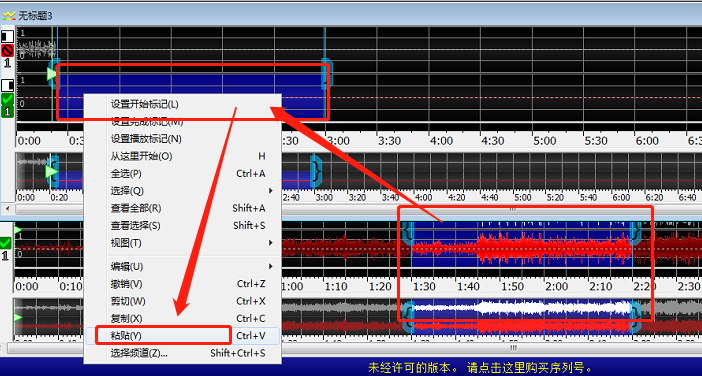
Task: Click the right bracket marker in upper overview strip
Action: tap(316, 171)
